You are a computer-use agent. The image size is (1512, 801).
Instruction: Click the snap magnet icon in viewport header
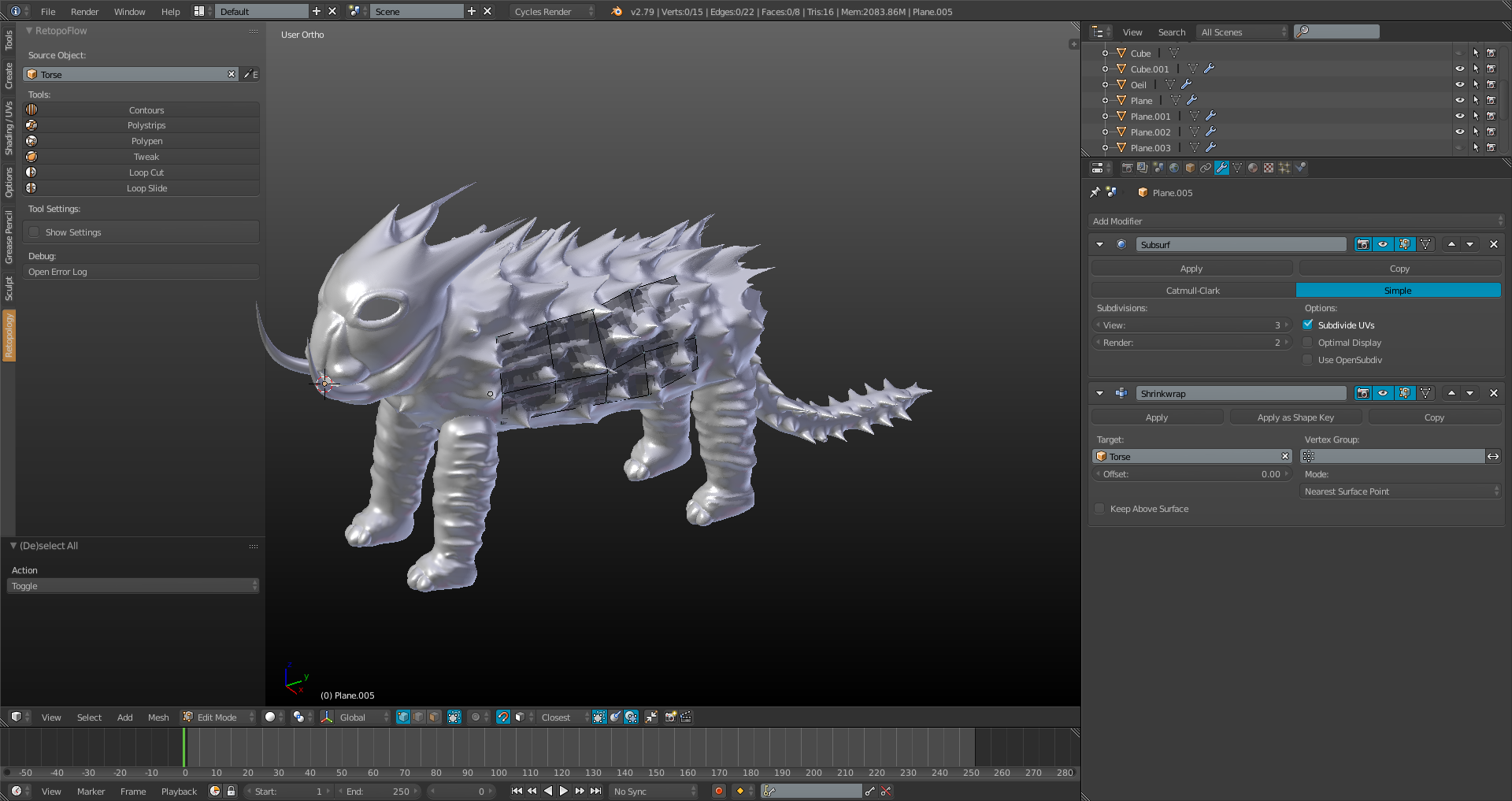(502, 717)
